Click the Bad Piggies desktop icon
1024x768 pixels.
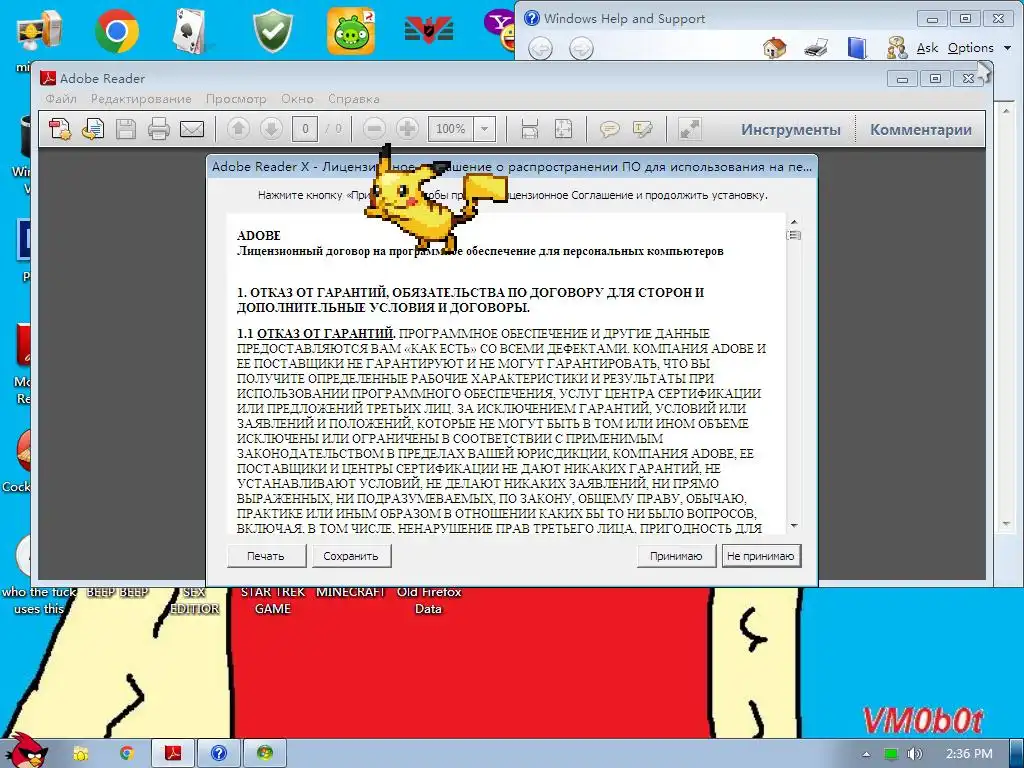351,31
